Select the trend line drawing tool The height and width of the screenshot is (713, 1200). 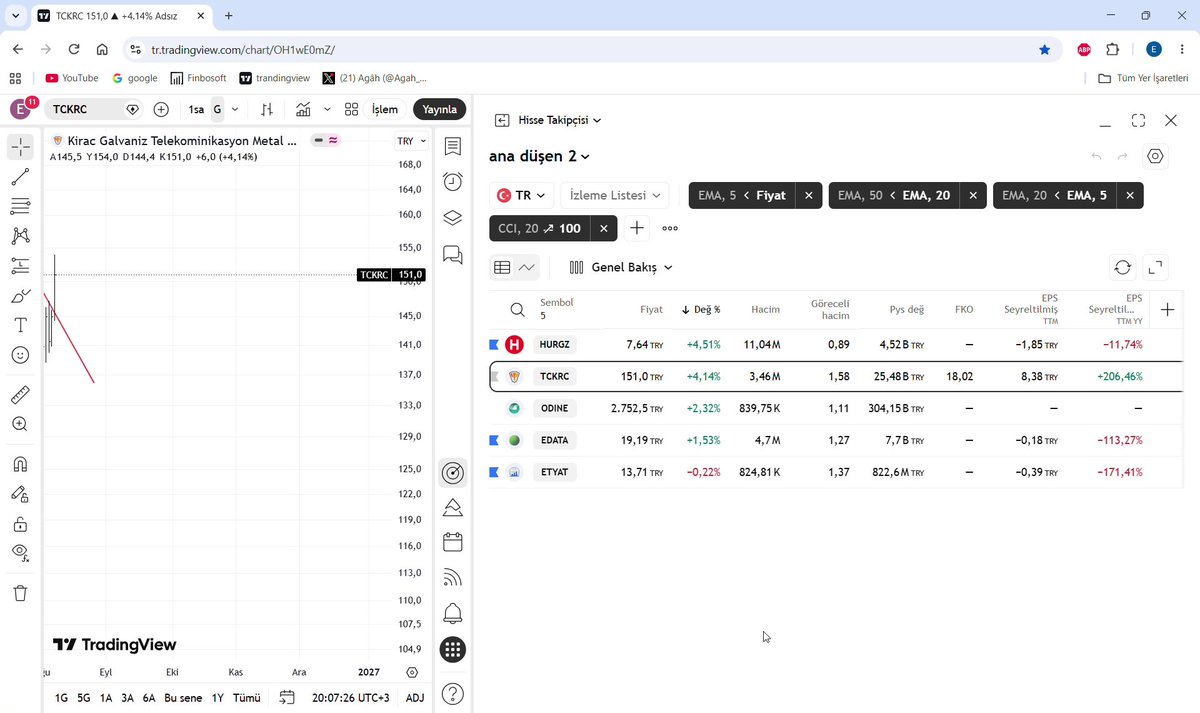[x=20, y=177]
